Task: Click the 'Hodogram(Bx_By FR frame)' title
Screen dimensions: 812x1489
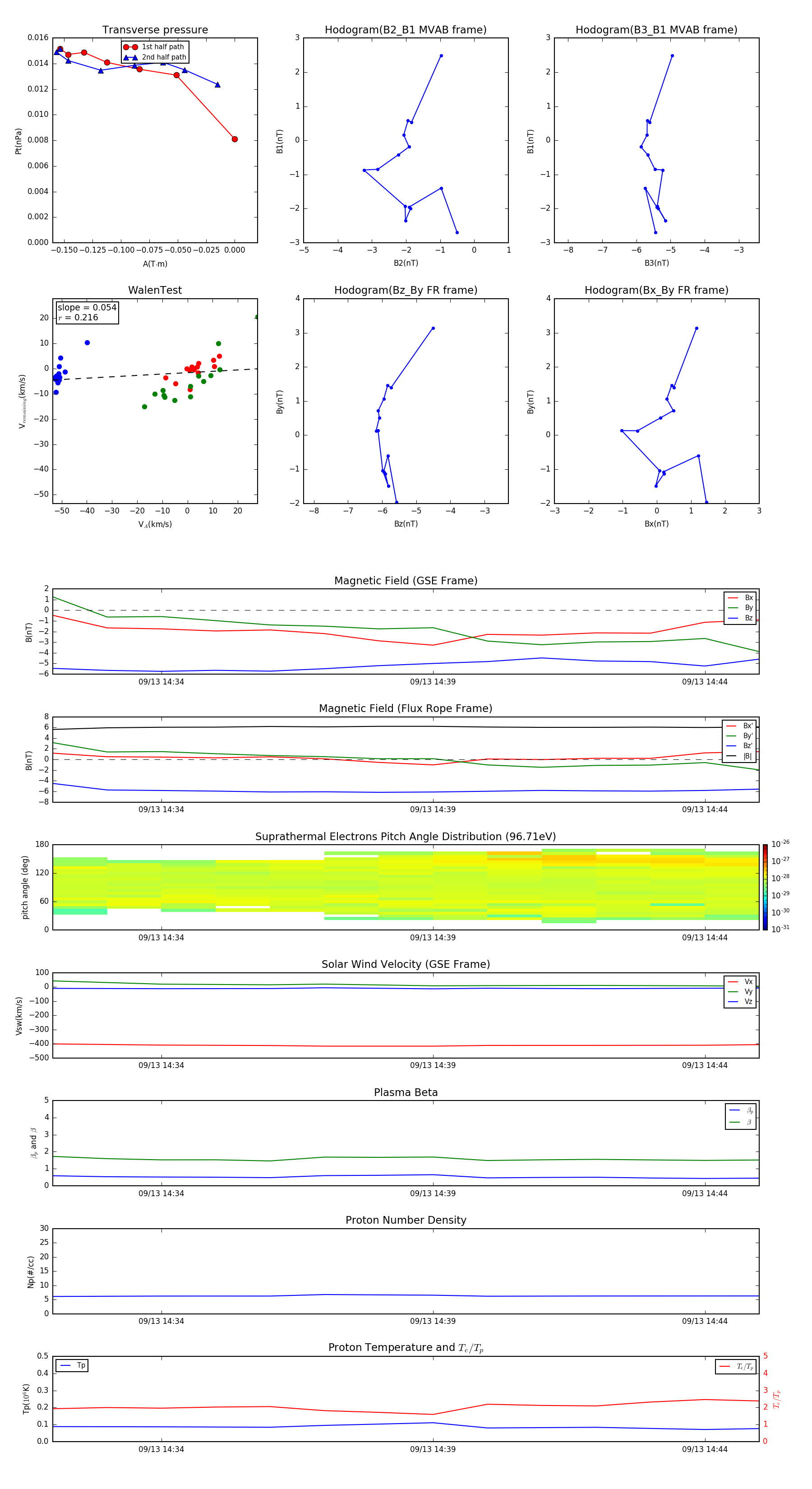Action: (x=656, y=290)
